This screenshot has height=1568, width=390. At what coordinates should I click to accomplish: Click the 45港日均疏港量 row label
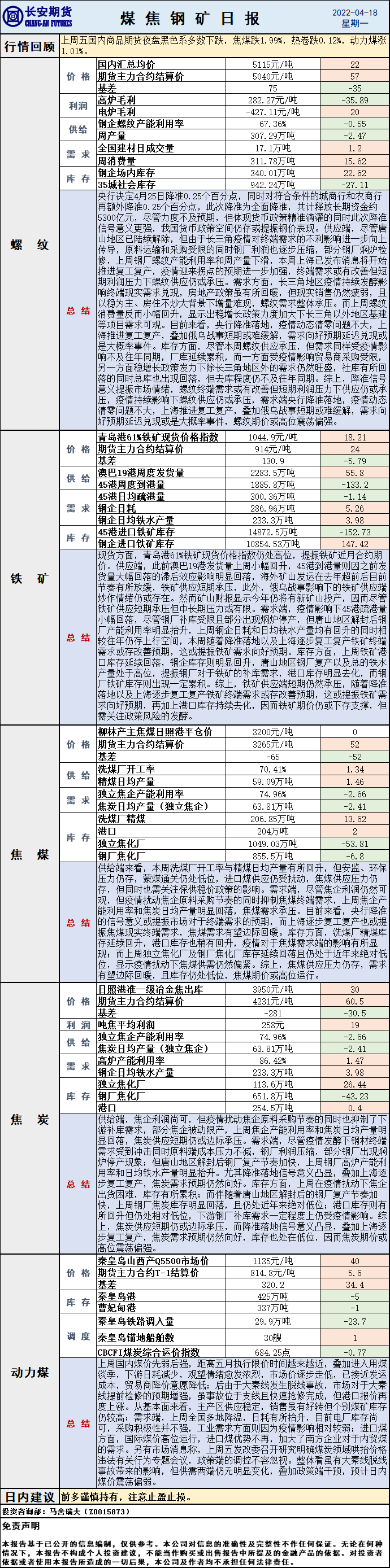pos(131,497)
